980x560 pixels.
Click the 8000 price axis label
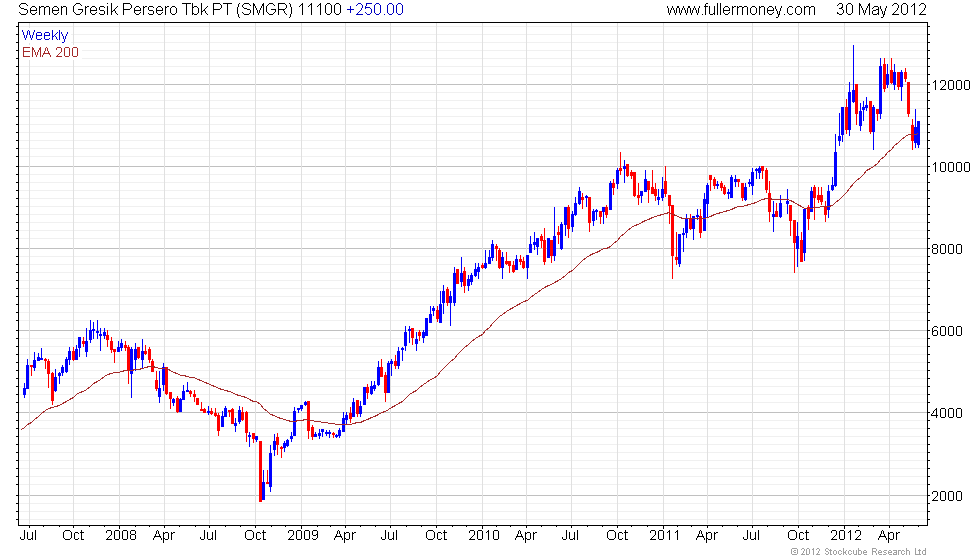point(947,249)
